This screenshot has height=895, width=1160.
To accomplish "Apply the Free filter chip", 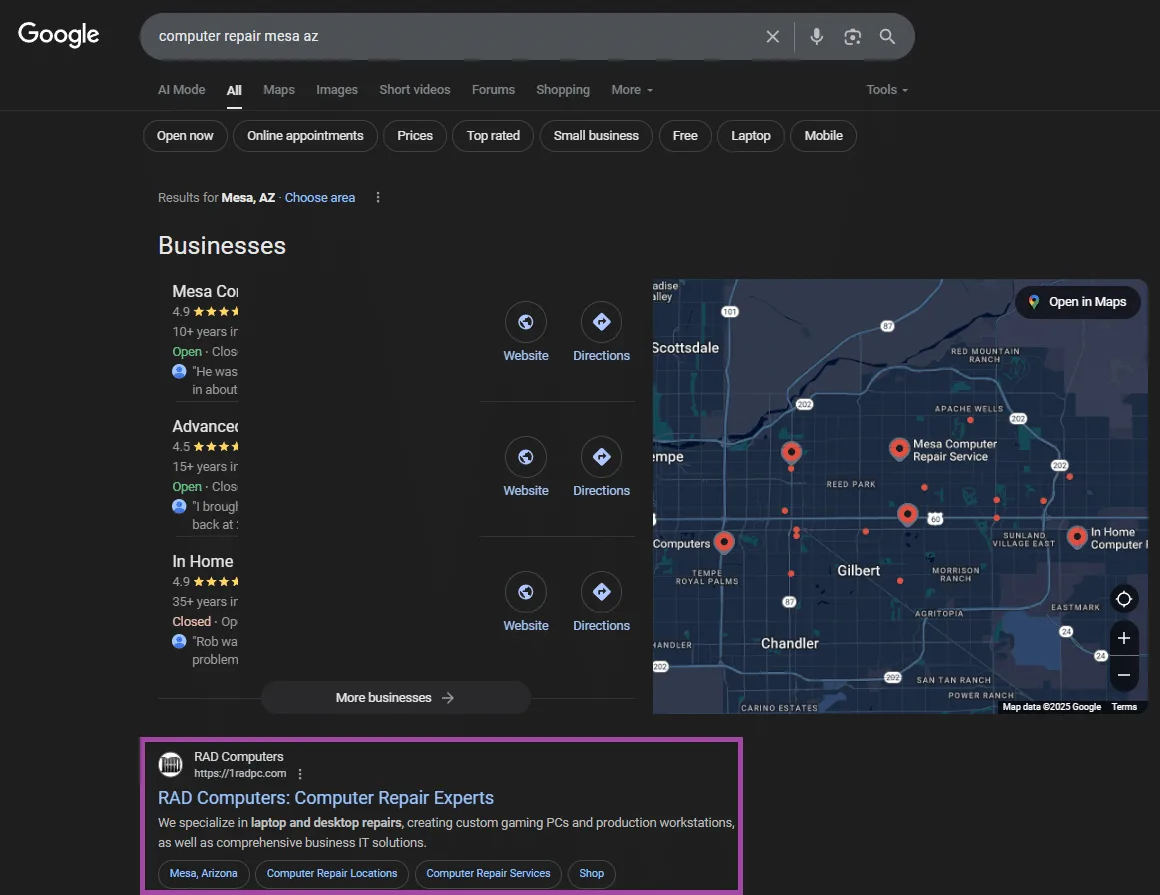I will tap(685, 136).
